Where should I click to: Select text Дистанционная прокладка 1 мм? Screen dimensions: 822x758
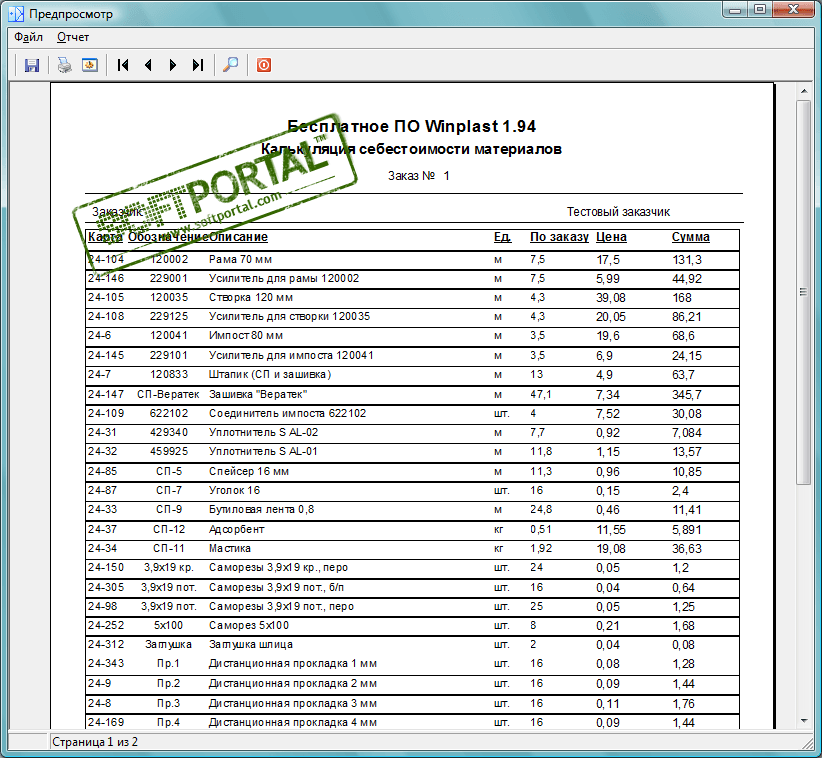pos(293,664)
